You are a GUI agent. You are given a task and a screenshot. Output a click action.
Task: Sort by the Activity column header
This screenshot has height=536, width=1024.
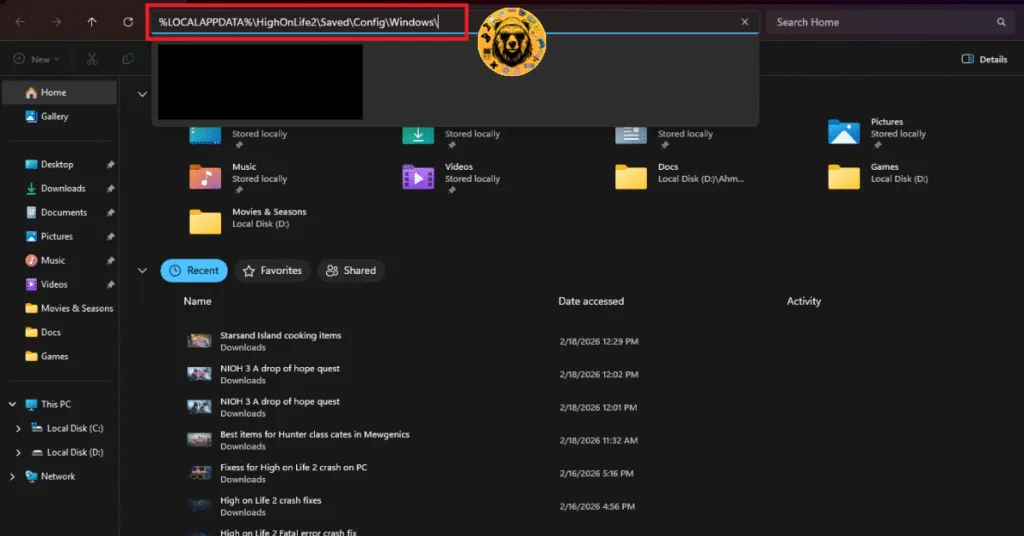(803, 301)
